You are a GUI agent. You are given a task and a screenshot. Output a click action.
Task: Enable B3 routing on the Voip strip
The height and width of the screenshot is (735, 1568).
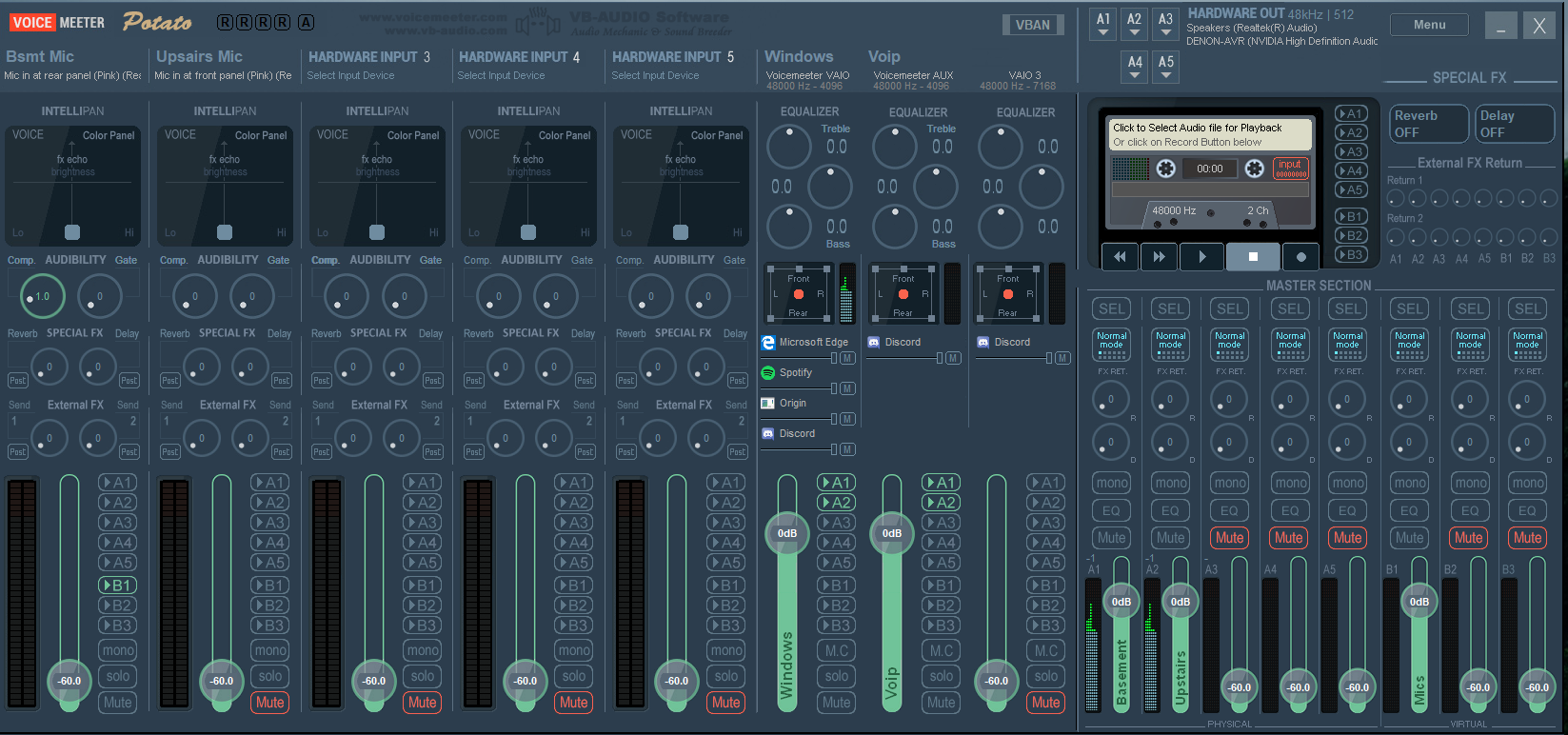[x=941, y=626]
